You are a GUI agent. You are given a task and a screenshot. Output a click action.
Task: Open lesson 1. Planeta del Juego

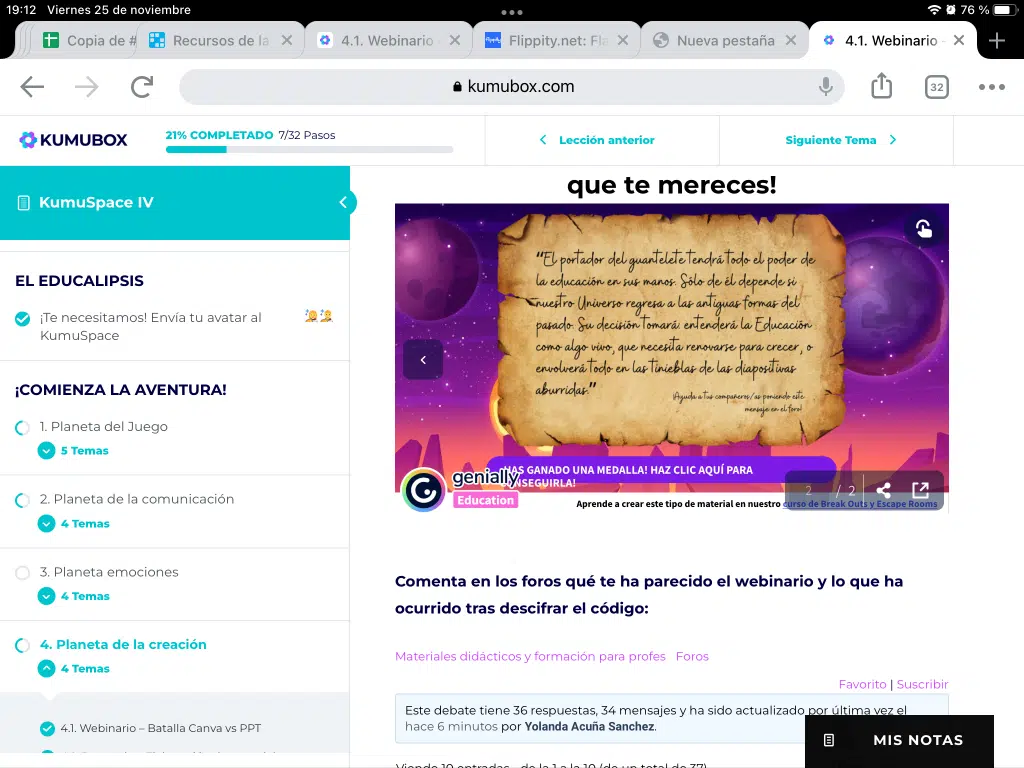[104, 426]
